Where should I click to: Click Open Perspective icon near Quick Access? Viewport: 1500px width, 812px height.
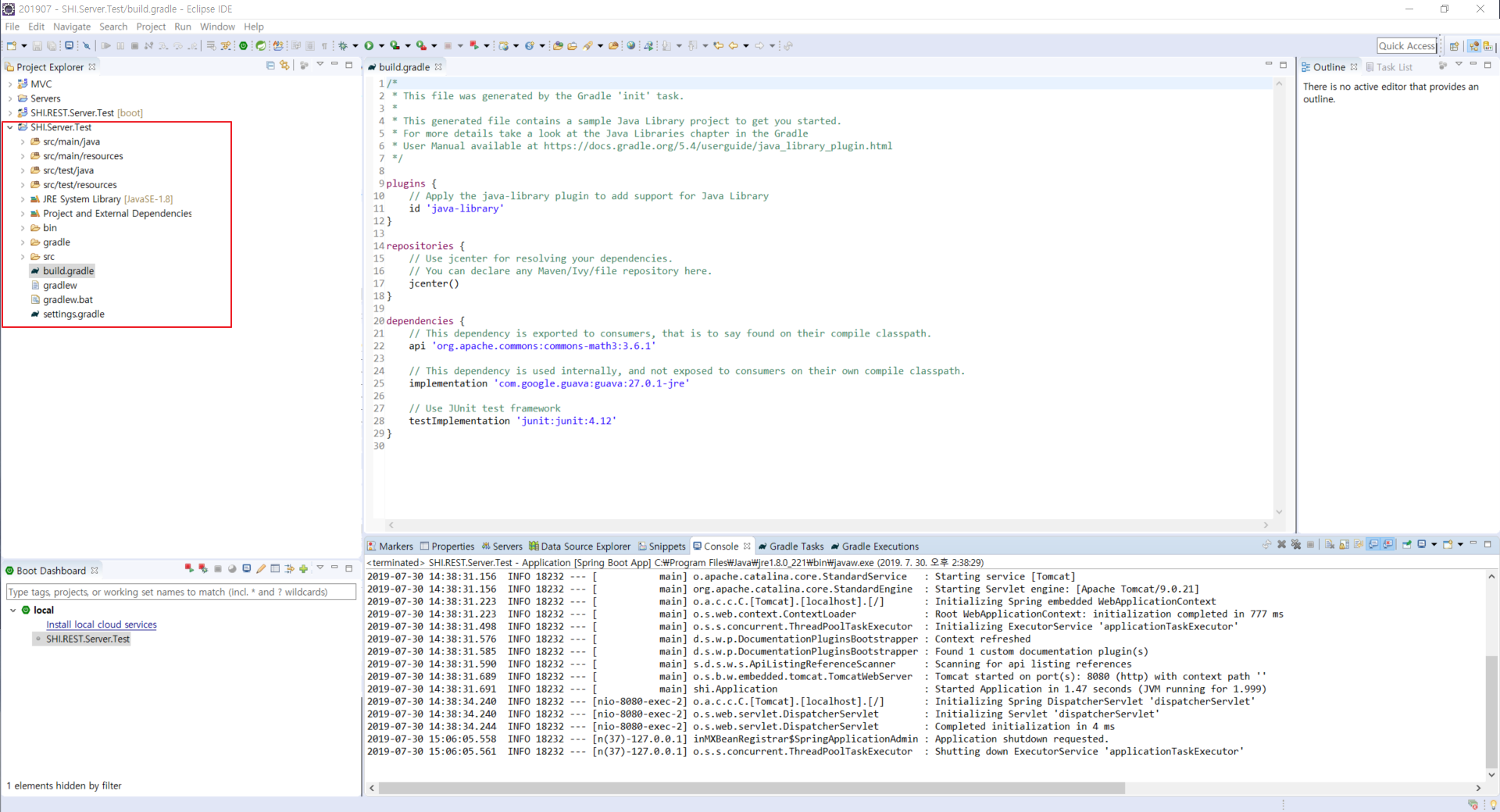click(x=1455, y=45)
